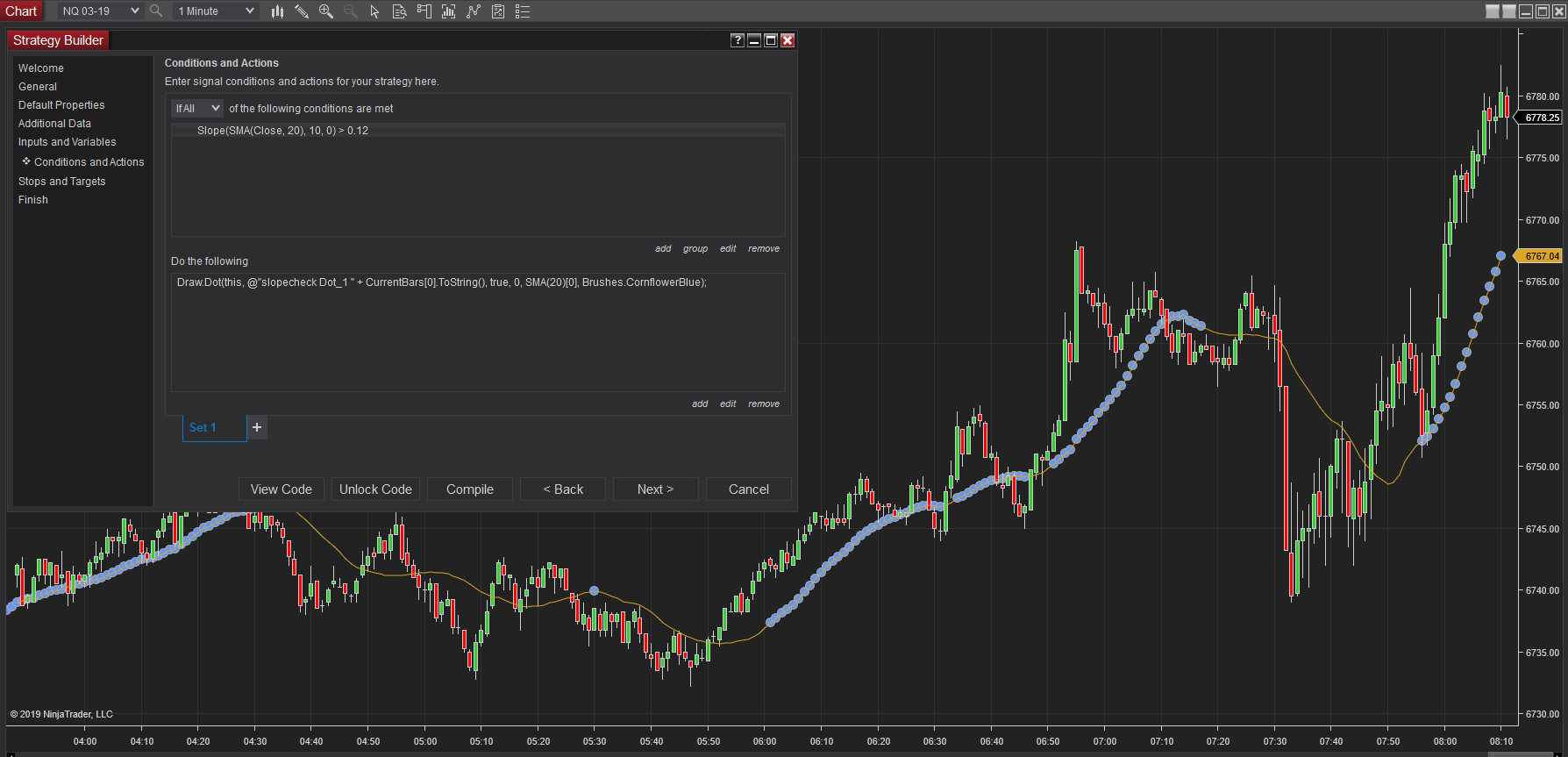Open the Default Properties step

pos(61,105)
